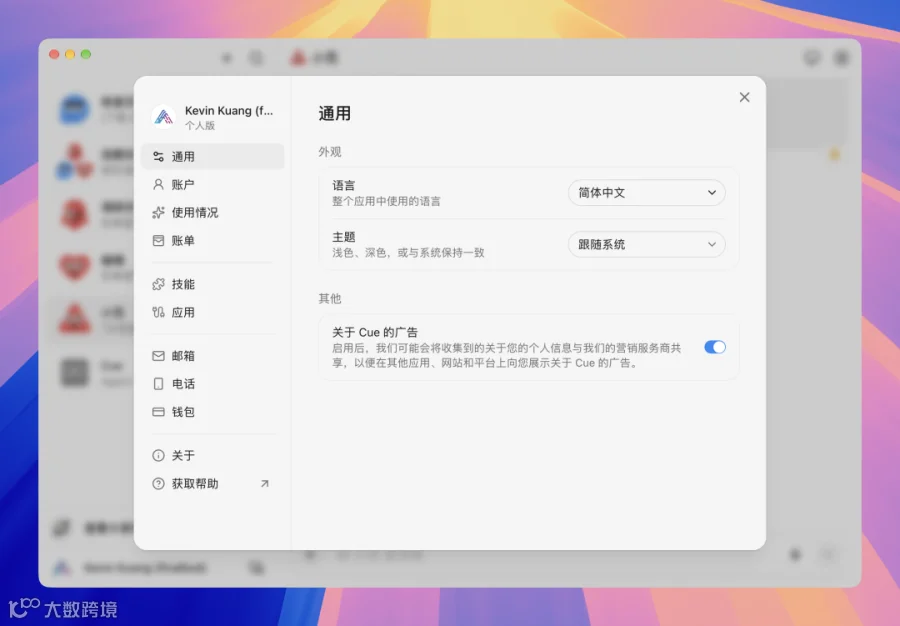Viewport: 900px width, 626px height.
Task: Open the 电话 phone section
Action: coord(212,384)
